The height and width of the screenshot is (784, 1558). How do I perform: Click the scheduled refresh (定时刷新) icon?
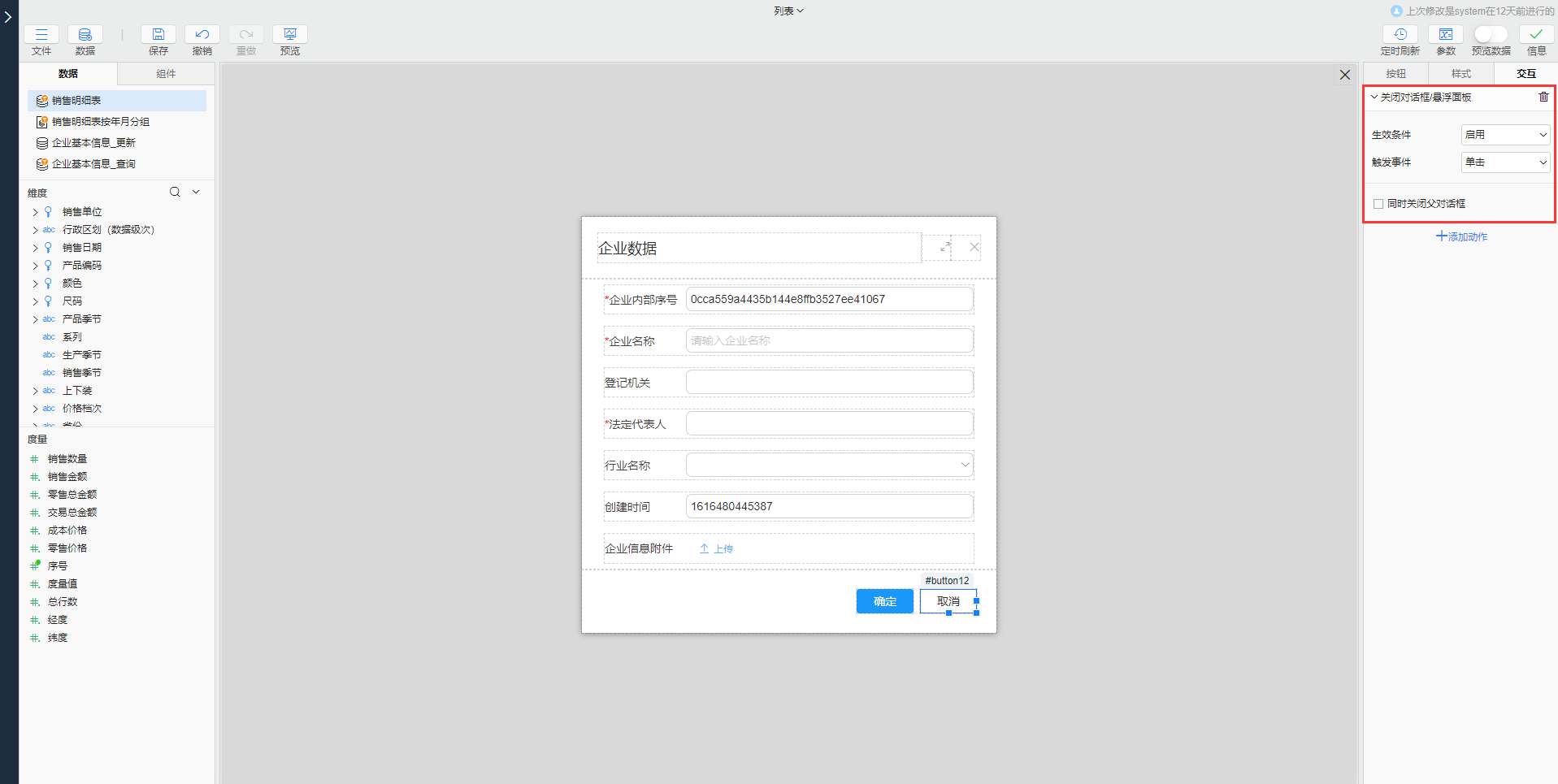pyautogui.click(x=1400, y=35)
